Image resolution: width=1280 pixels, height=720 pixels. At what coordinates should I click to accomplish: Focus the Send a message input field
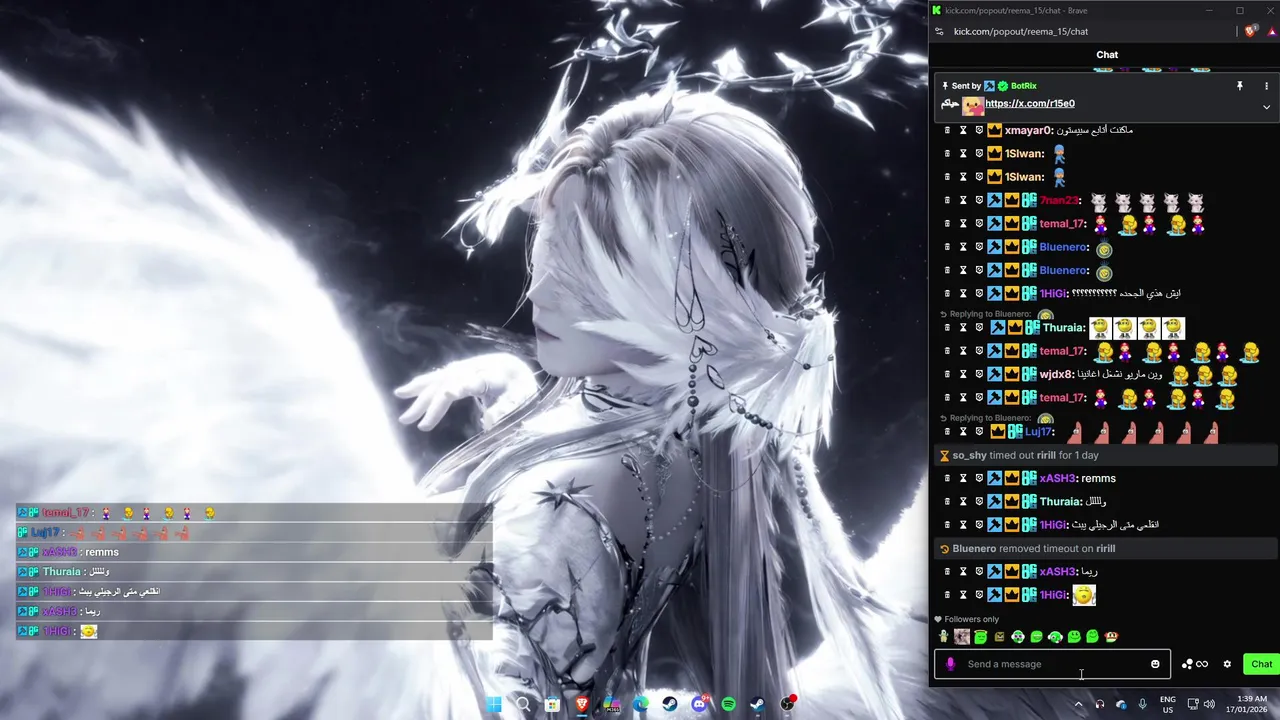pyautogui.click(x=1052, y=664)
